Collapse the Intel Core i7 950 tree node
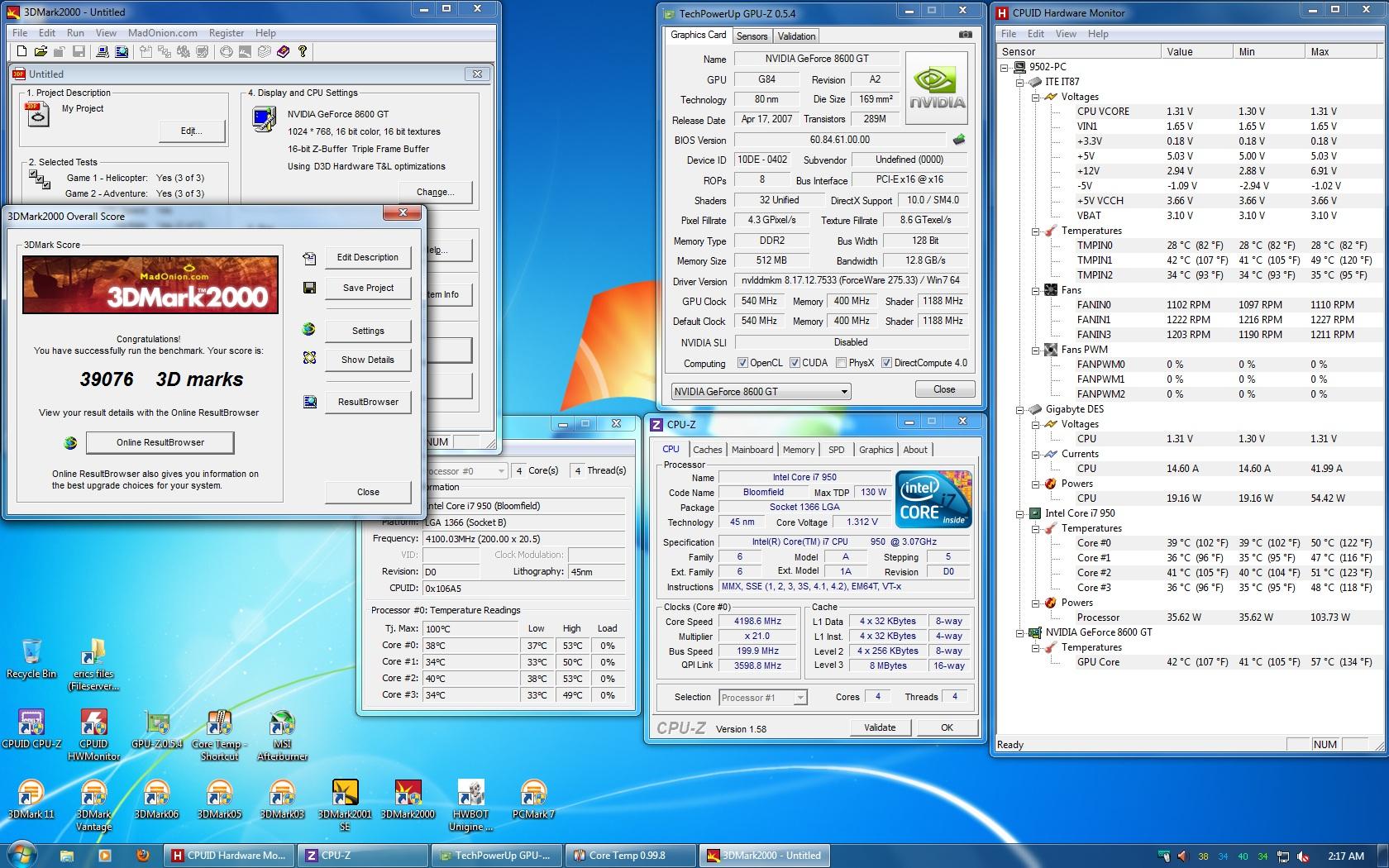The height and width of the screenshot is (868, 1389). coord(1020,513)
